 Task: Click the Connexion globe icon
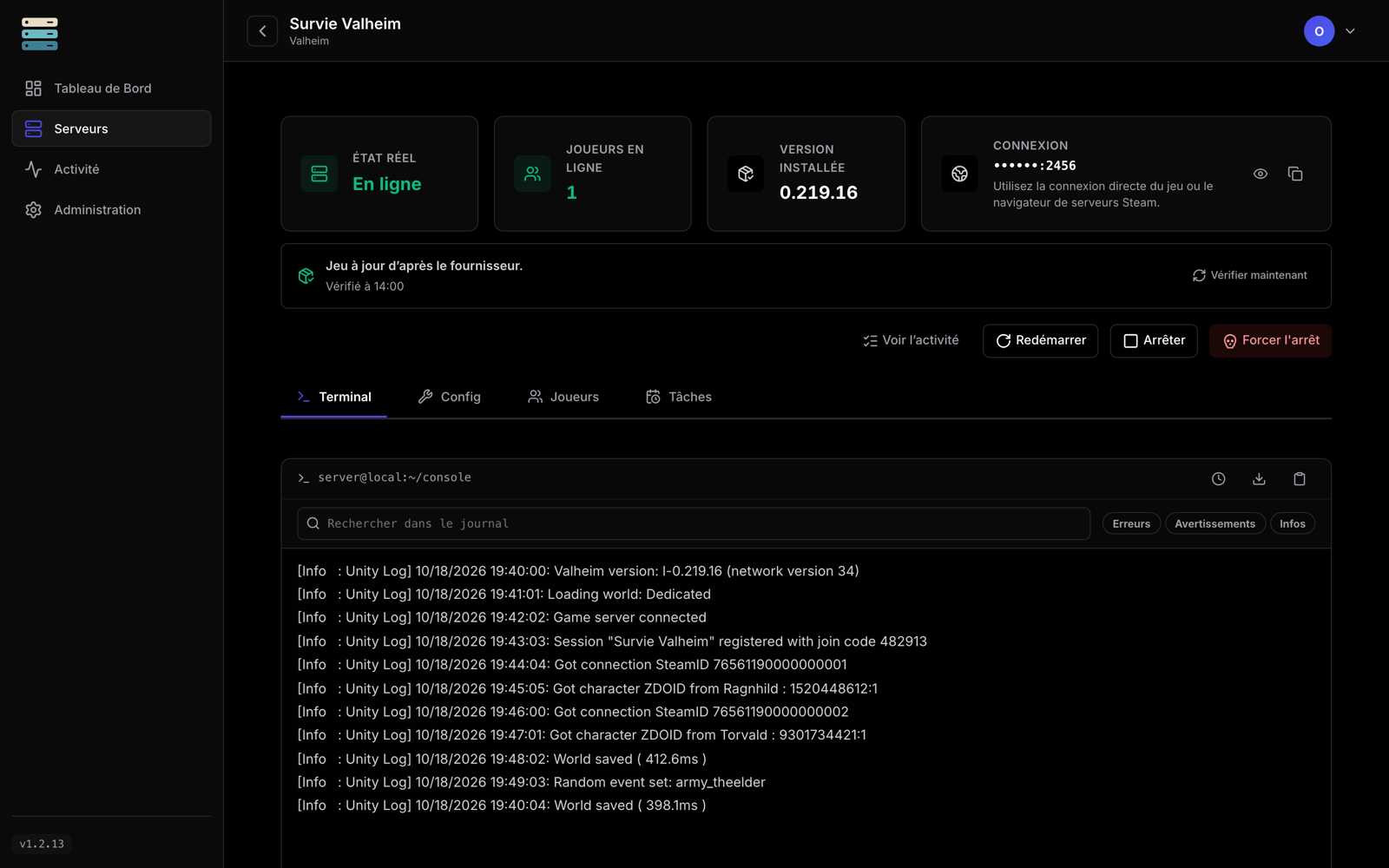click(x=959, y=174)
